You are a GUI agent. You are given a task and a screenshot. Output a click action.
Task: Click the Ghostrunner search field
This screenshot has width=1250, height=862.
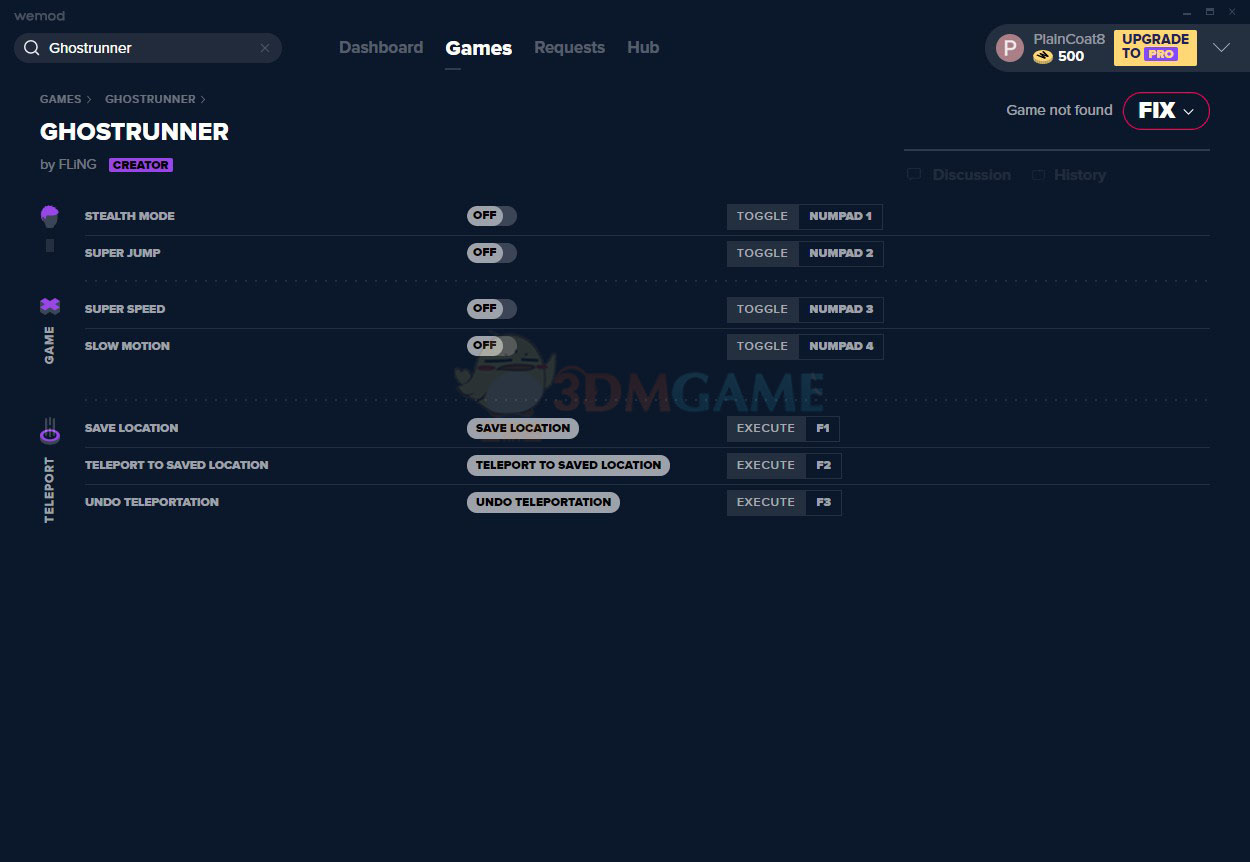point(150,48)
